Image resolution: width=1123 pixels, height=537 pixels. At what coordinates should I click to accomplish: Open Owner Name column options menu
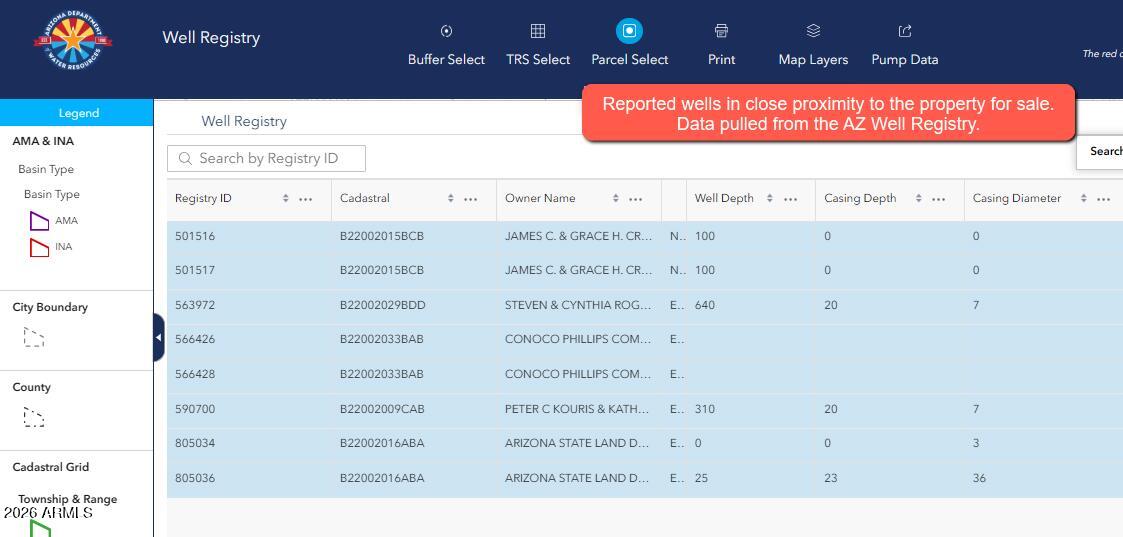click(x=635, y=199)
